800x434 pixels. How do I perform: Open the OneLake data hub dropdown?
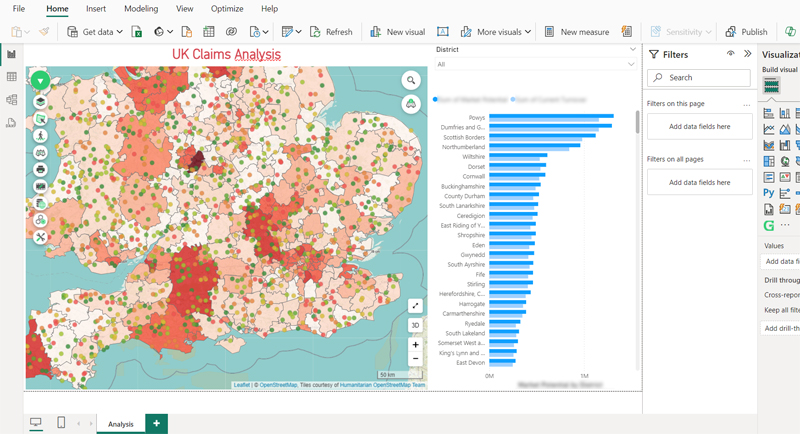(x=163, y=32)
